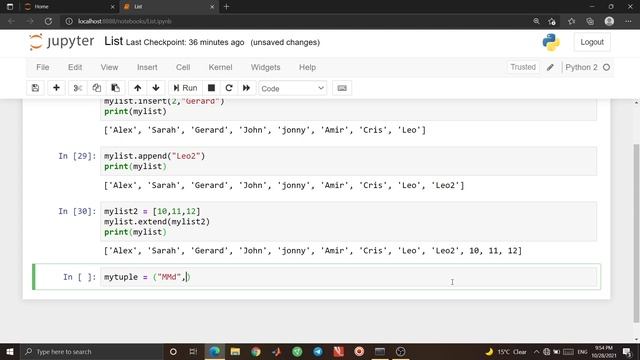Switch to the List browser tab
Image resolution: width=640 pixels, height=360 pixels.
click(168, 7)
